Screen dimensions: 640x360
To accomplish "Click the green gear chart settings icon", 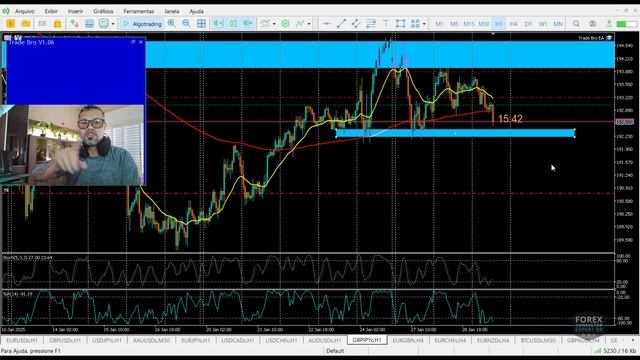I will click(285, 24).
